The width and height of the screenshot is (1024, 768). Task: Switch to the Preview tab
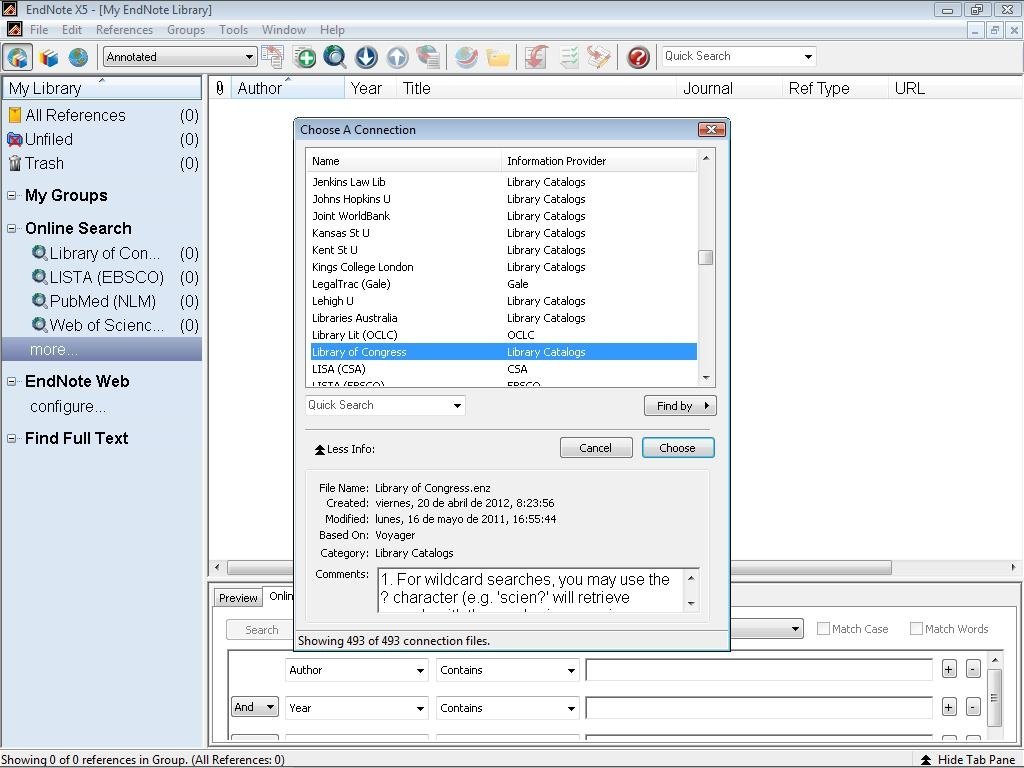[x=238, y=598]
